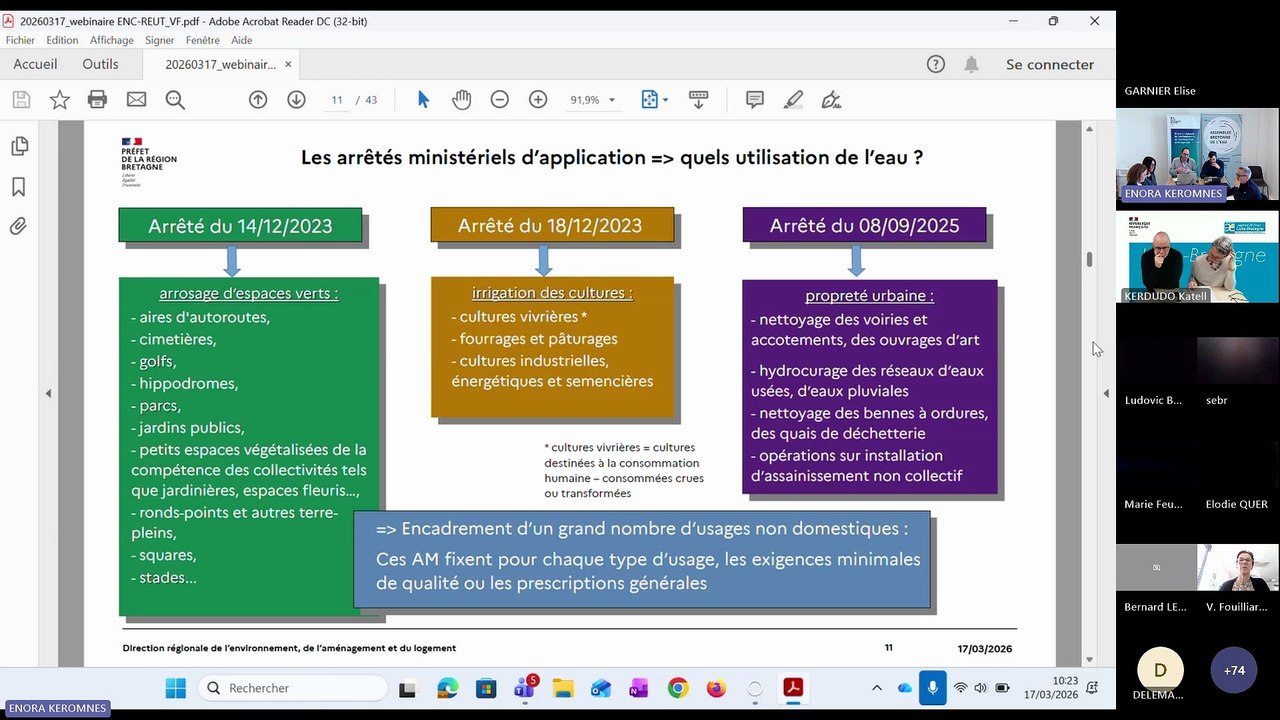The height and width of the screenshot is (720, 1280).
Task: Open the bookmarks panel in left sidebar
Action: click(18, 187)
